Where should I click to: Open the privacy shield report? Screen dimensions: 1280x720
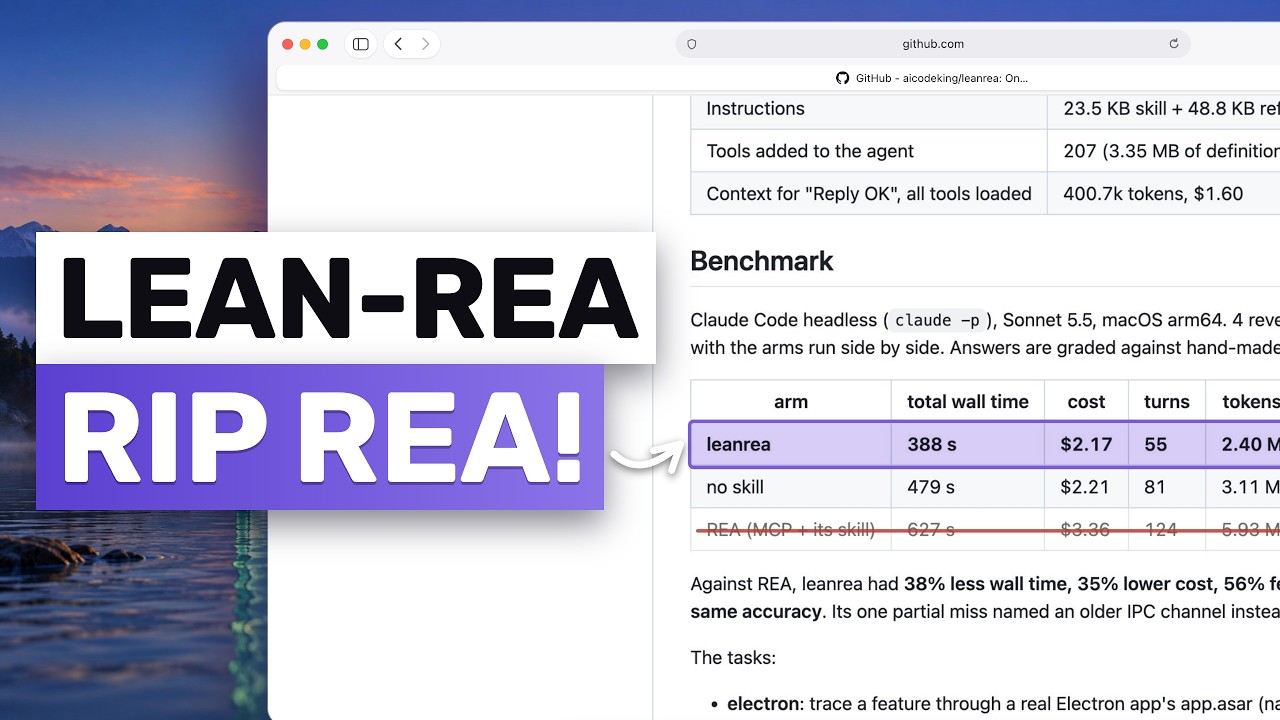(x=691, y=44)
